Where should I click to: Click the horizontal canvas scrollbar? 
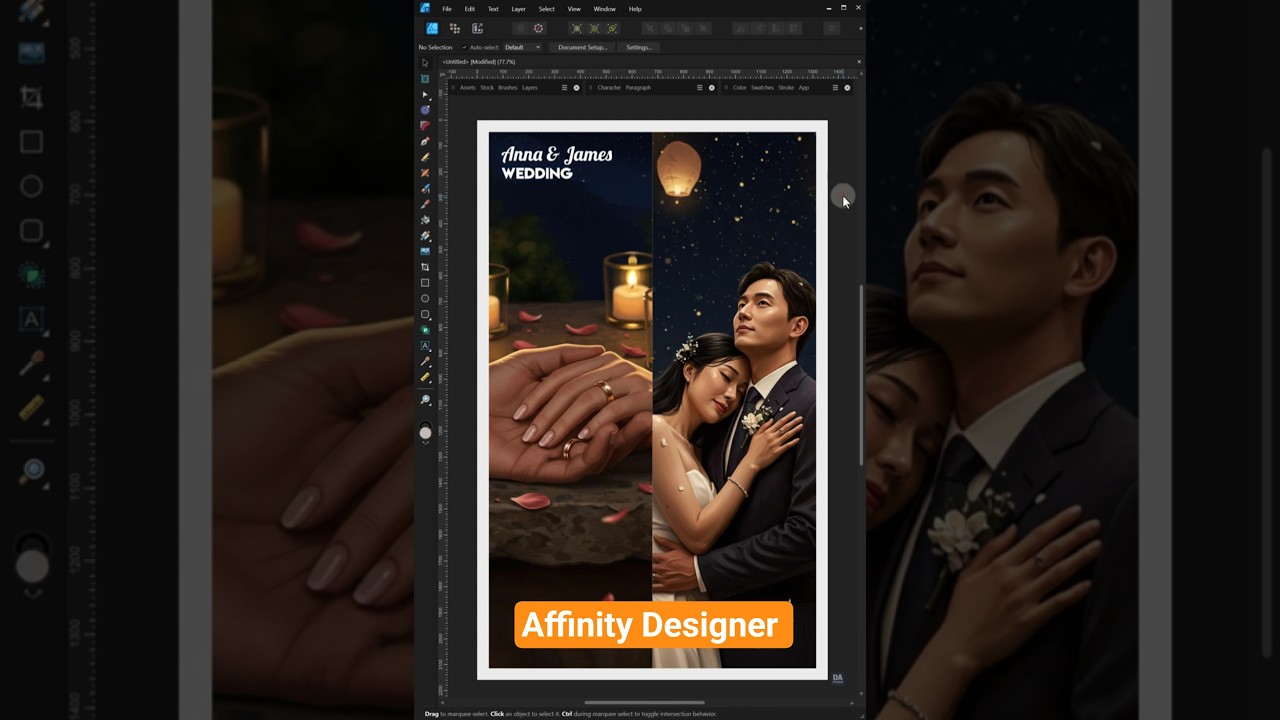(x=645, y=702)
